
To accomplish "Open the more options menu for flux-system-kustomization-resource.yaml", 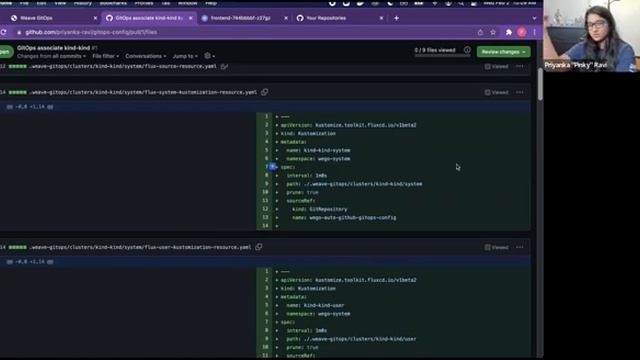I will tap(520, 92).
